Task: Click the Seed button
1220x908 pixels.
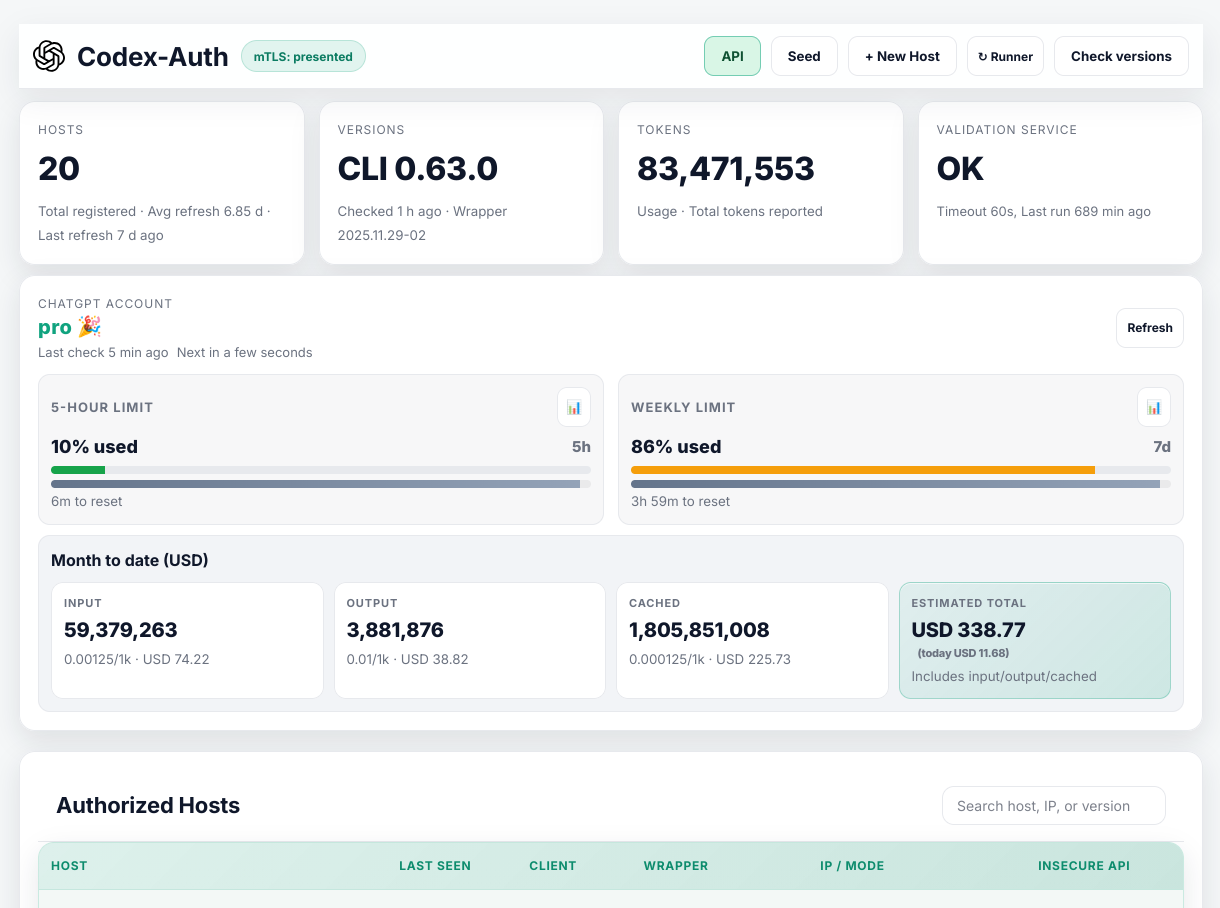Action: point(804,56)
